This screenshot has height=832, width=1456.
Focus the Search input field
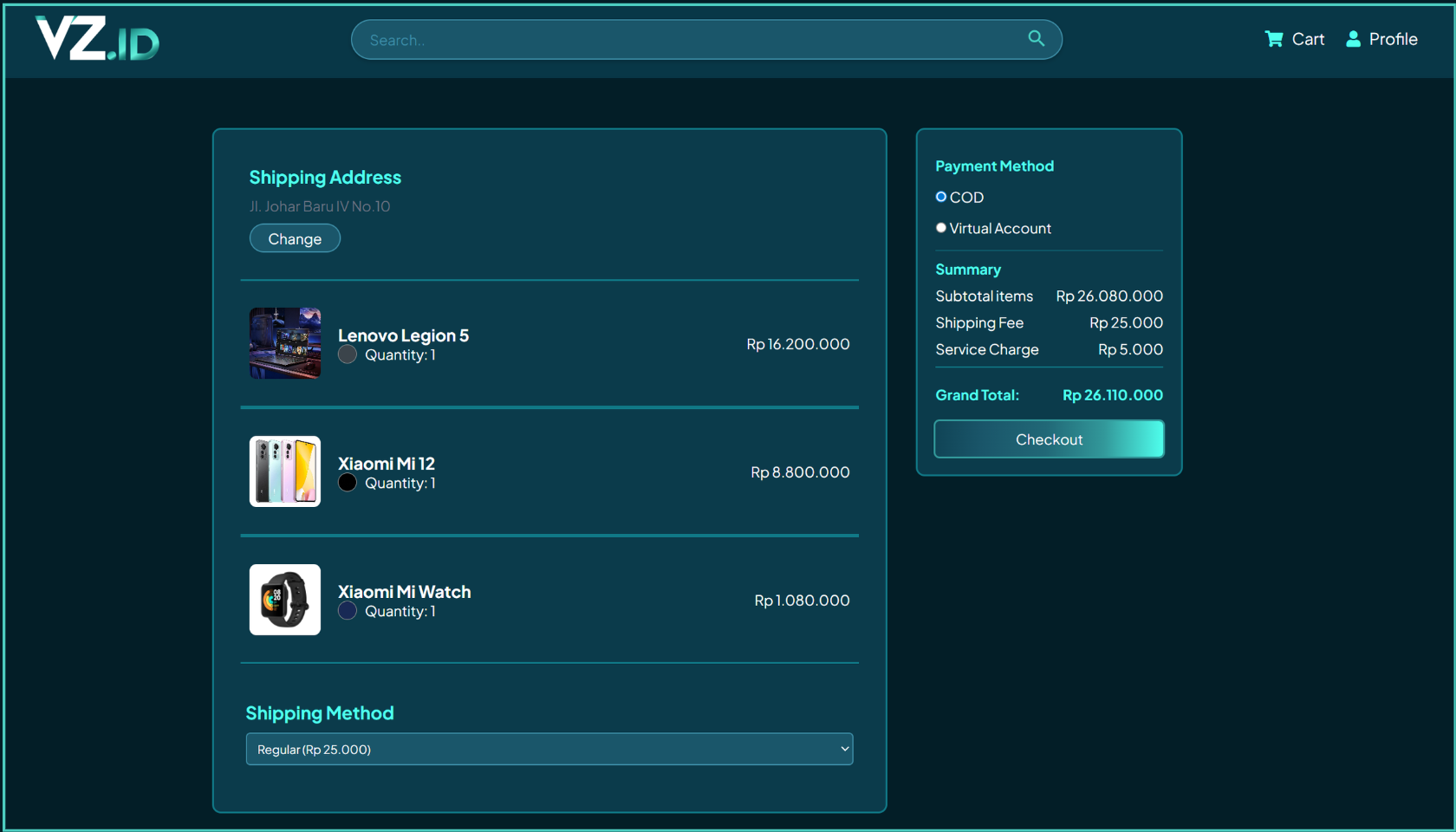coord(706,40)
